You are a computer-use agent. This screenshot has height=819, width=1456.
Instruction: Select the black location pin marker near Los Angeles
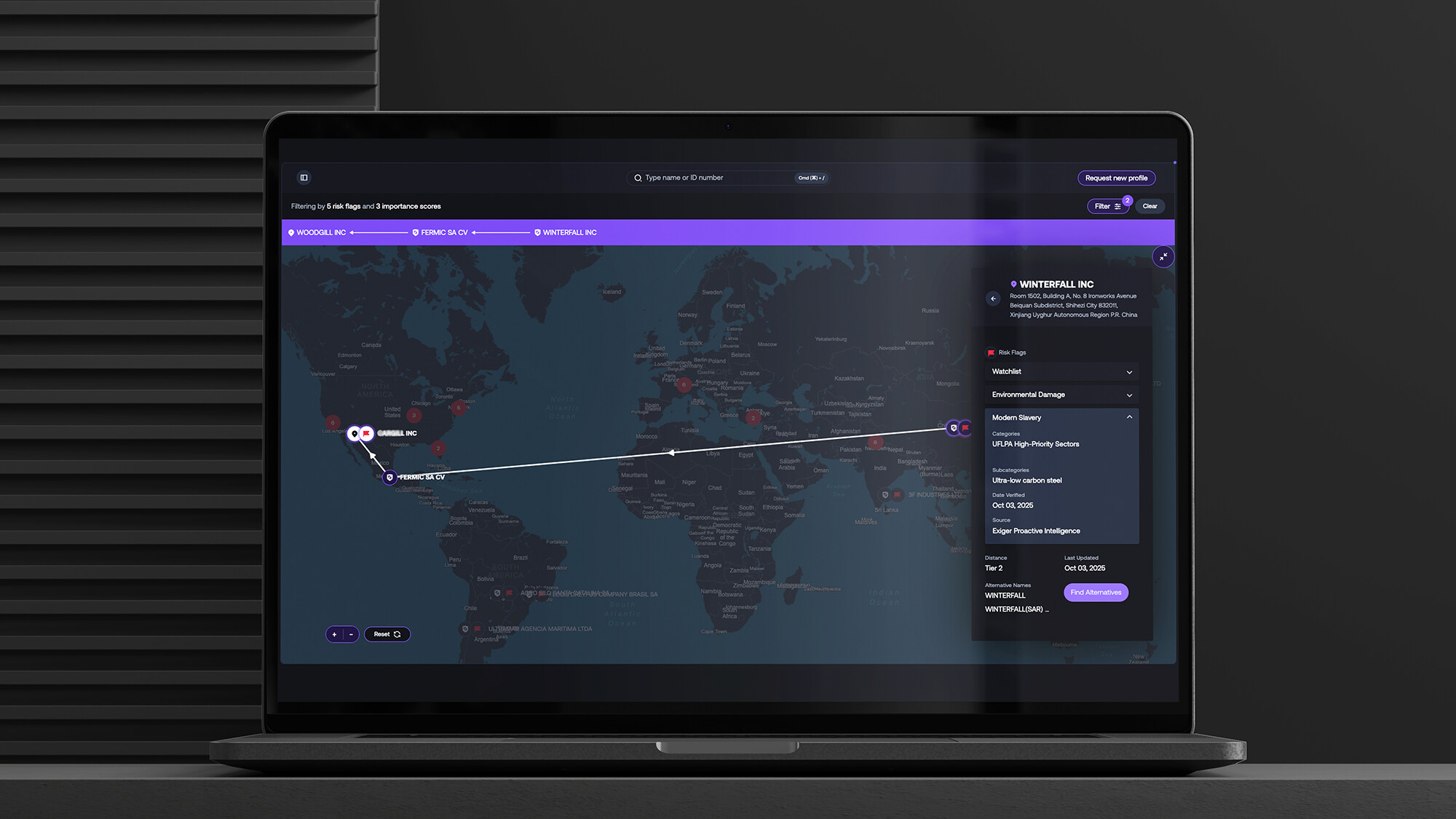(x=355, y=434)
